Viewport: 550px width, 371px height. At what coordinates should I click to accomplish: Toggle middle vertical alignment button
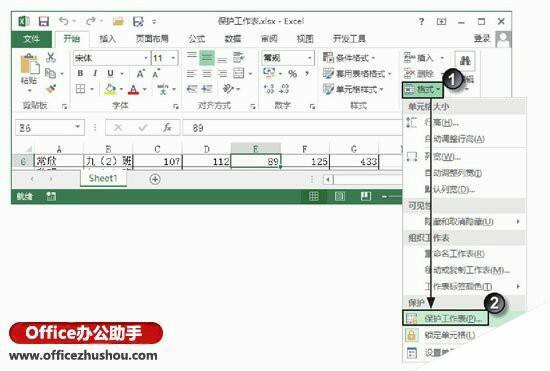[x=207, y=58]
